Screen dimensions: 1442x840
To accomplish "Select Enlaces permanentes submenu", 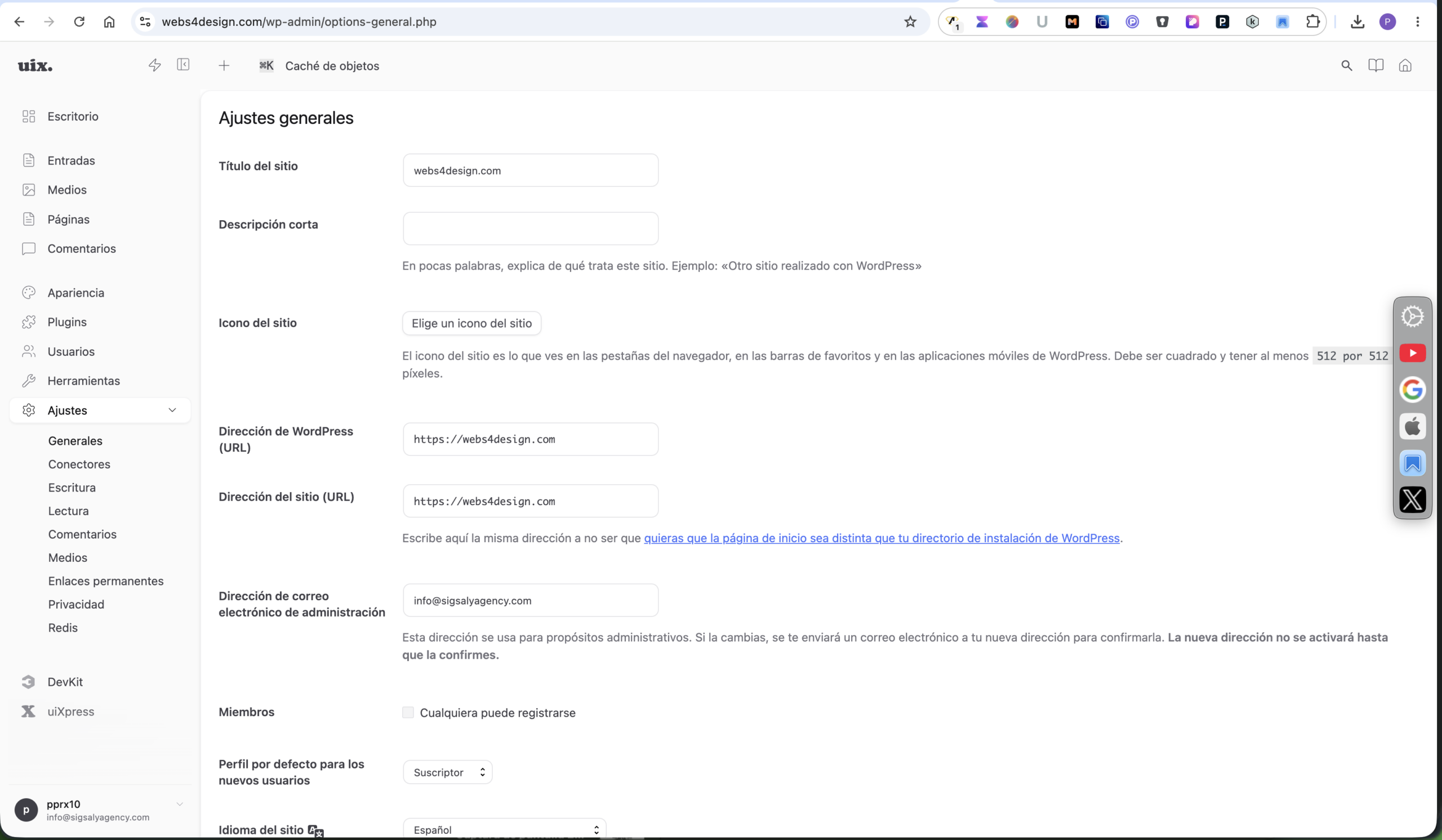I will (105, 581).
